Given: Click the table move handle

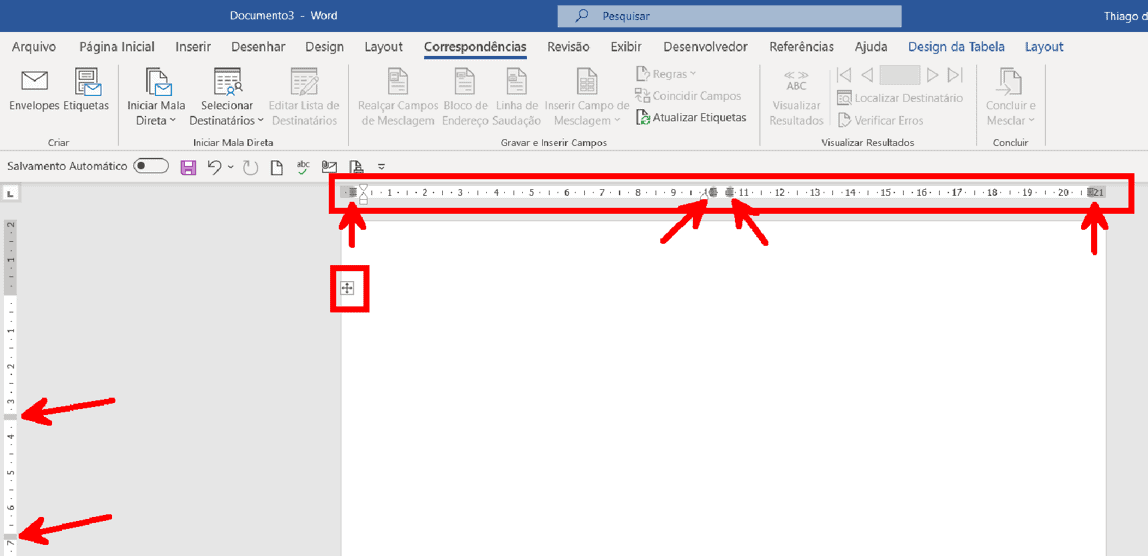Looking at the screenshot, I should (x=348, y=289).
